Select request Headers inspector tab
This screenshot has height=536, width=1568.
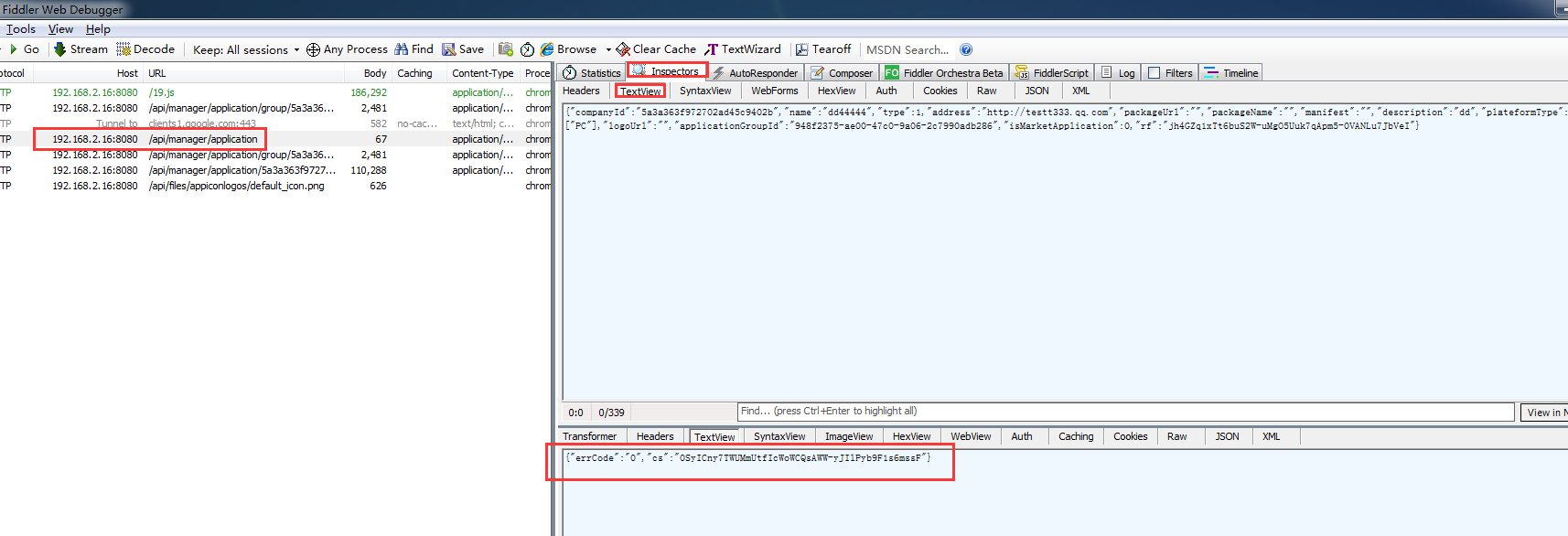[x=581, y=91]
